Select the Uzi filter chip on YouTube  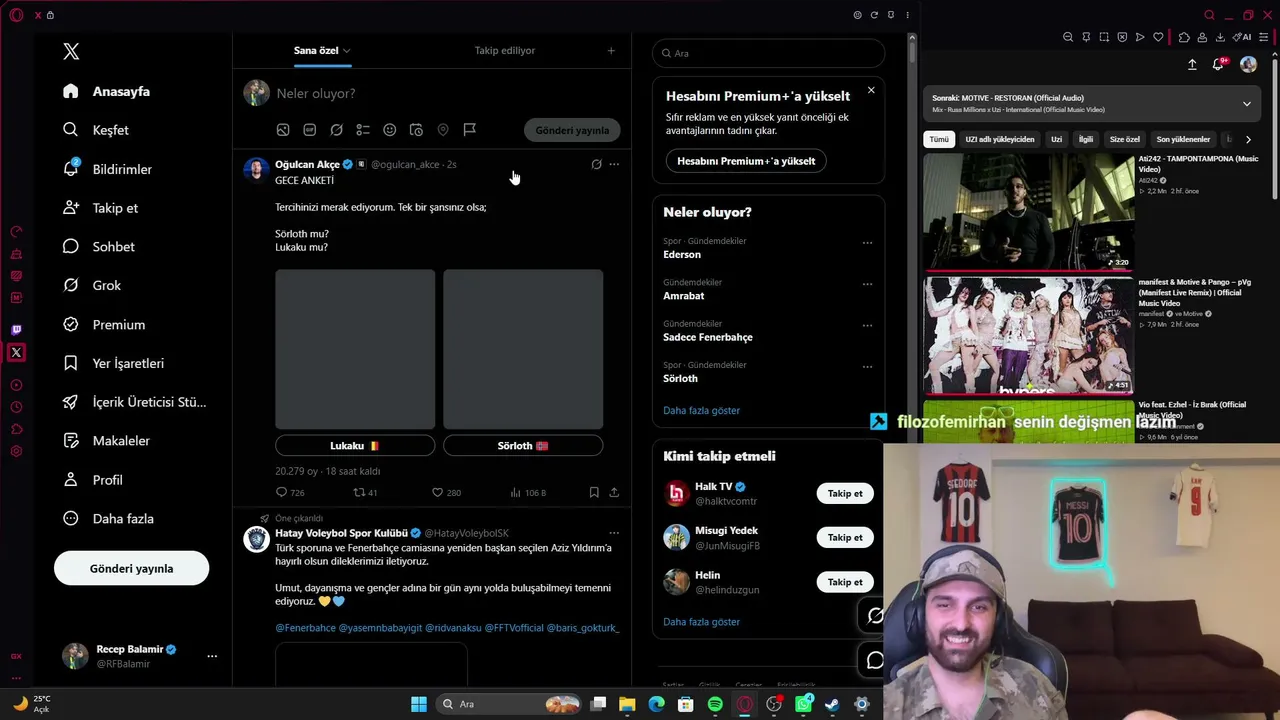coord(1056,139)
